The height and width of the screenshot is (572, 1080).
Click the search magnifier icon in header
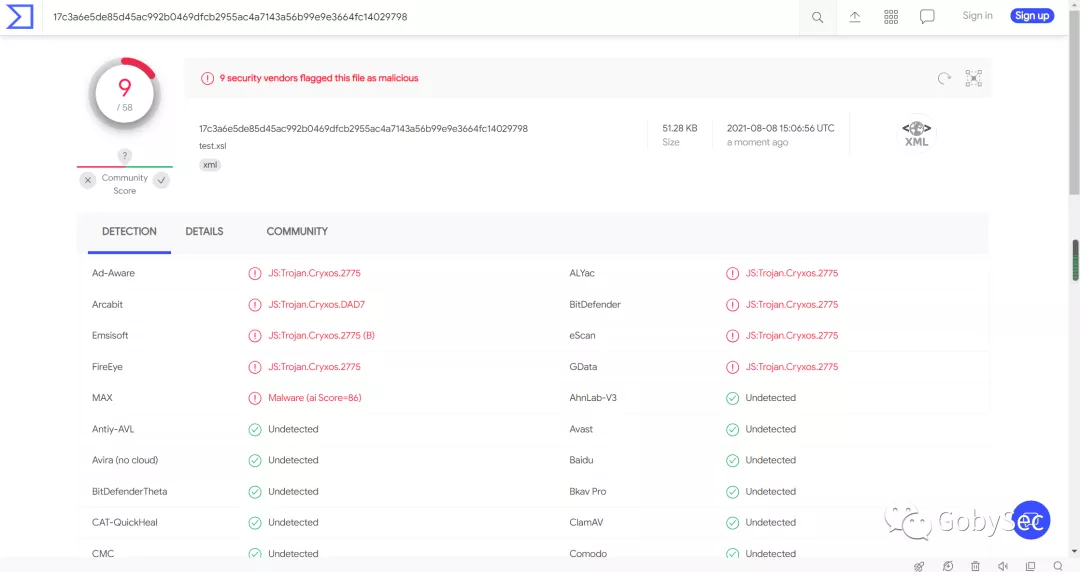(x=818, y=17)
